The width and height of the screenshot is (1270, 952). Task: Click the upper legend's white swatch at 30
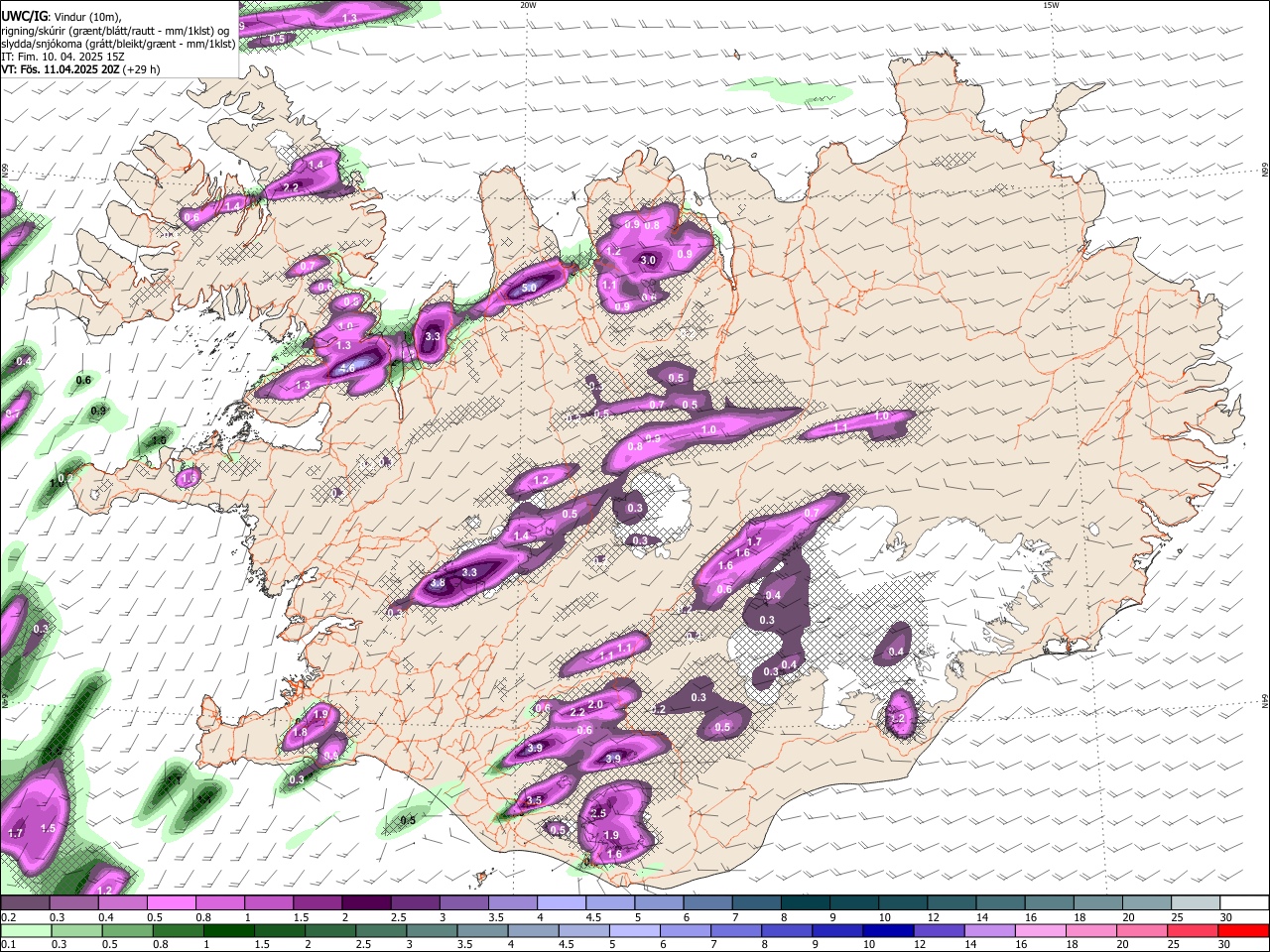(x=1243, y=902)
